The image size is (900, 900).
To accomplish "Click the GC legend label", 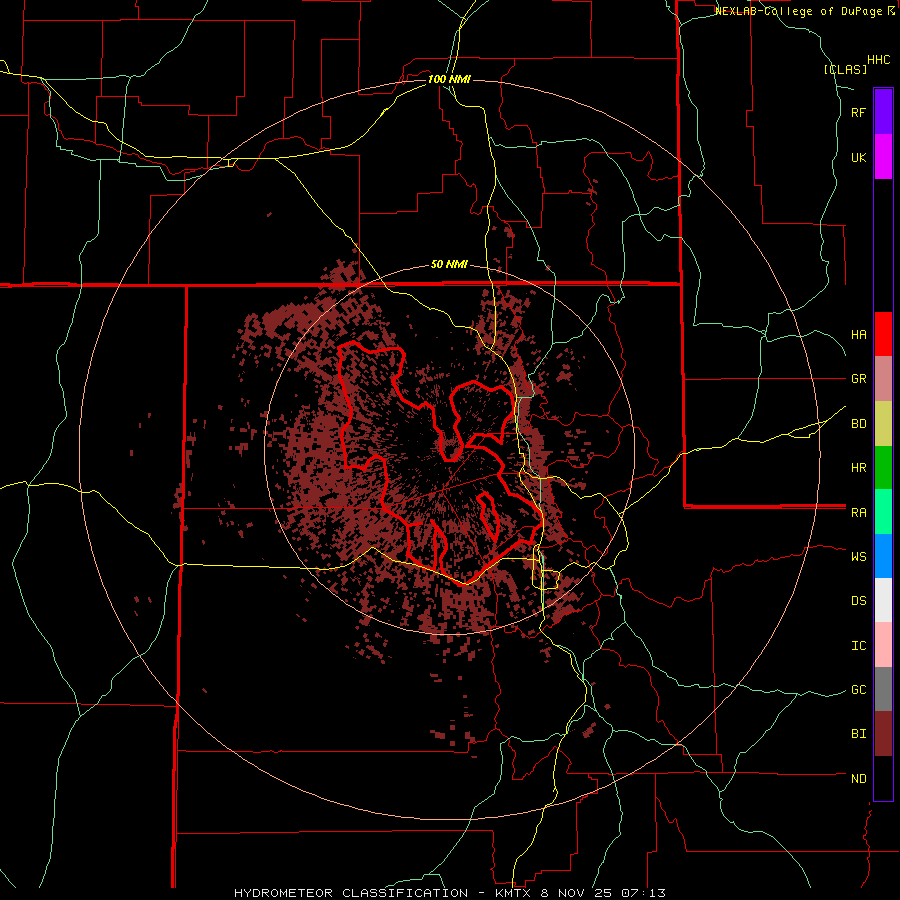I will pos(858,689).
